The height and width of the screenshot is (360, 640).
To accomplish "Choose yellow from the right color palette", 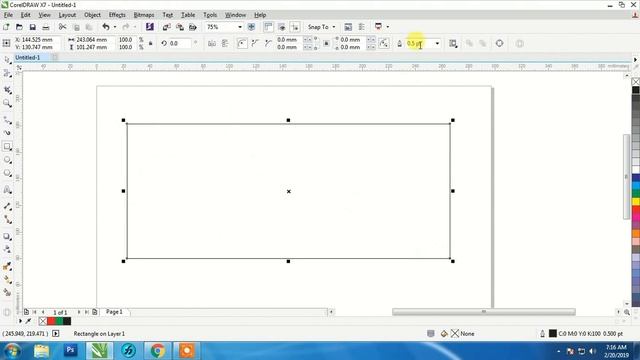I will point(636,202).
